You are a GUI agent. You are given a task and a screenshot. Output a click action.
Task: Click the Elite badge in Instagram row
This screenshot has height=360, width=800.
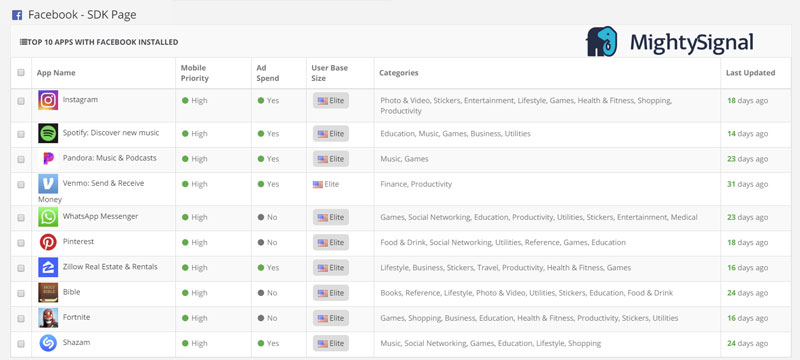[x=331, y=100]
